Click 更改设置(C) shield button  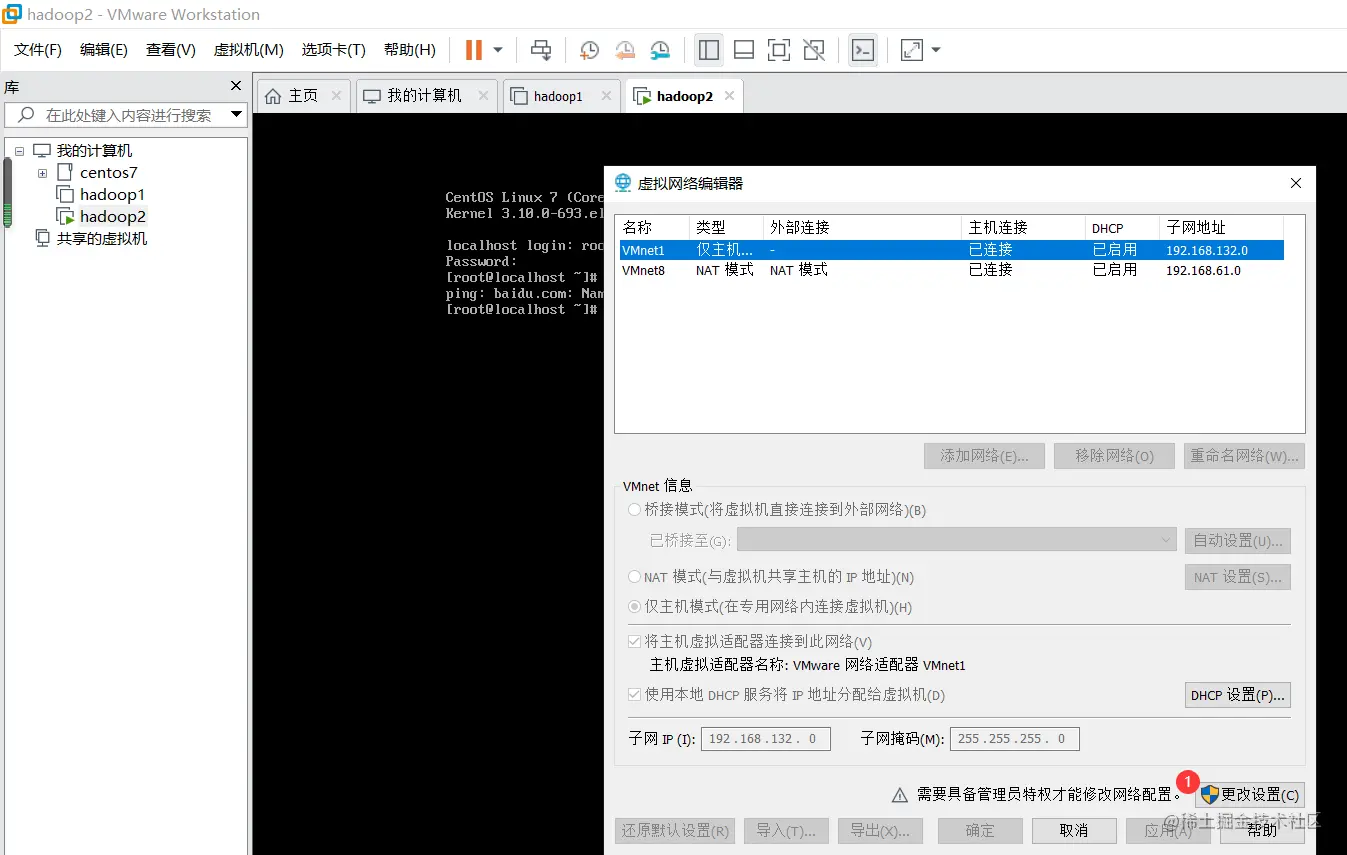(x=1250, y=795)
